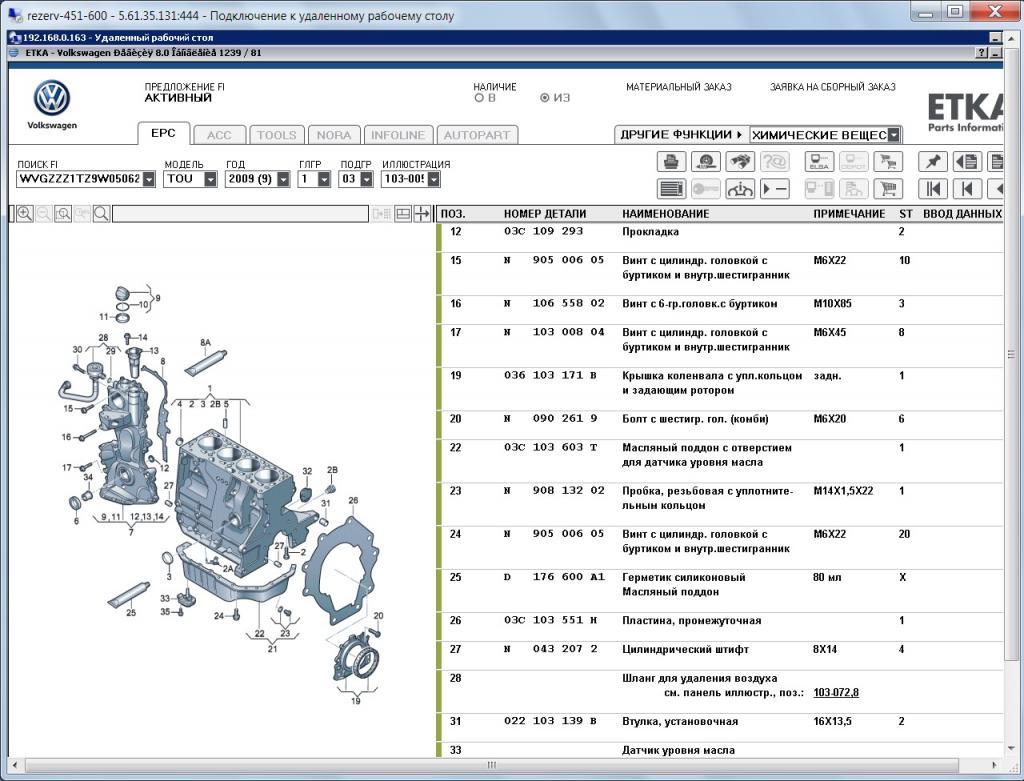The image size is (1024, 781).
Task: Select part row 036 103 171 B
Action: 722,383
